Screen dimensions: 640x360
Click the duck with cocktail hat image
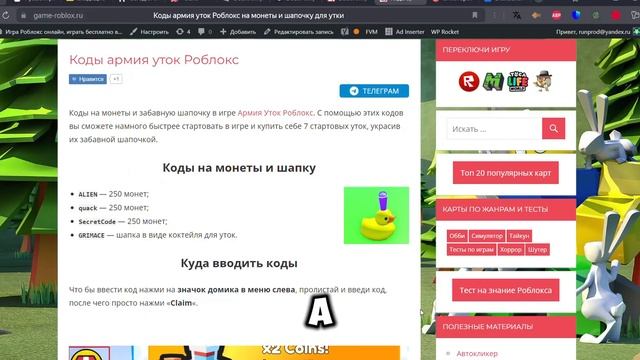376,215
